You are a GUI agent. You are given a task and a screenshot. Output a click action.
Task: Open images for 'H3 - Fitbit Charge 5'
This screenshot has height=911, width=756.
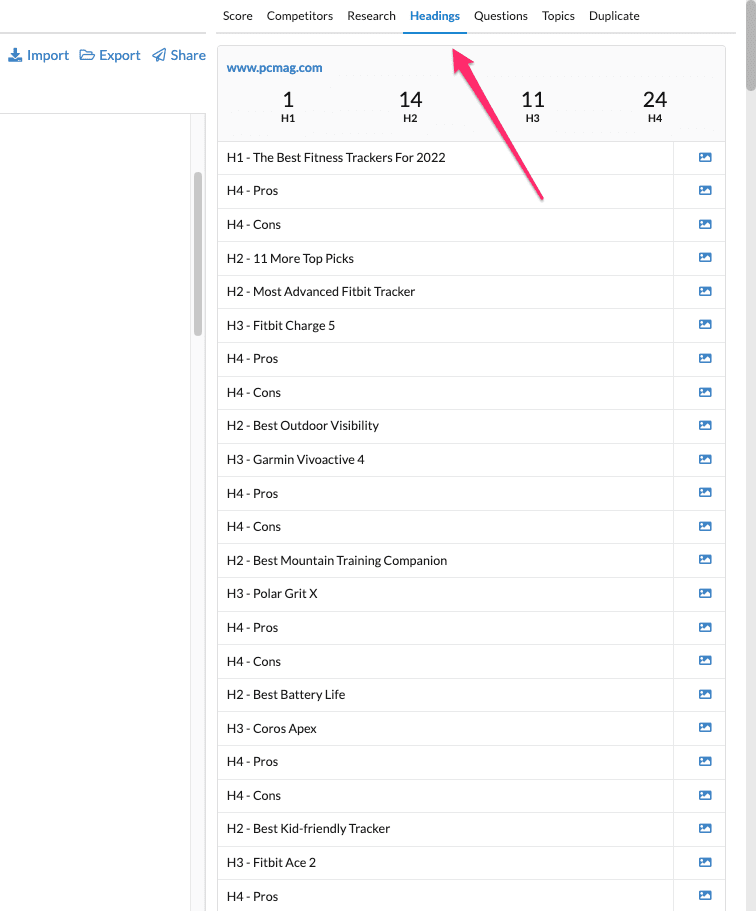coord(704,325)
